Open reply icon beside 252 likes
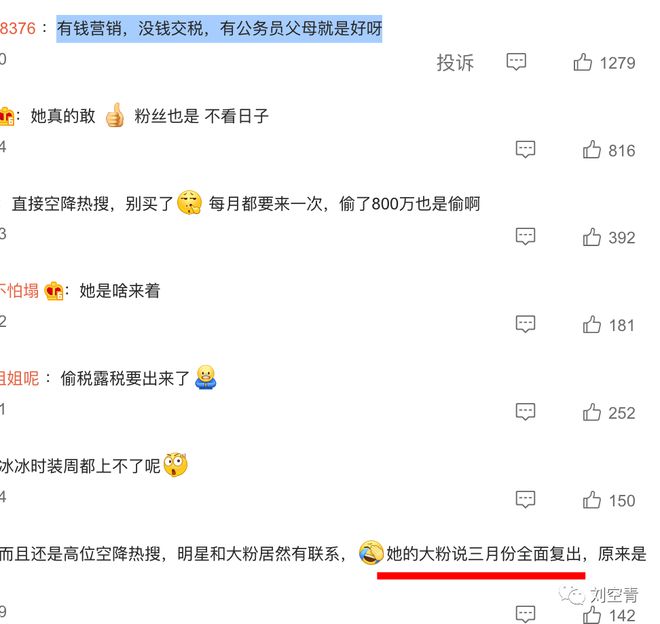Viewport: 660px width, 624px height. click(x=525, y=412)
